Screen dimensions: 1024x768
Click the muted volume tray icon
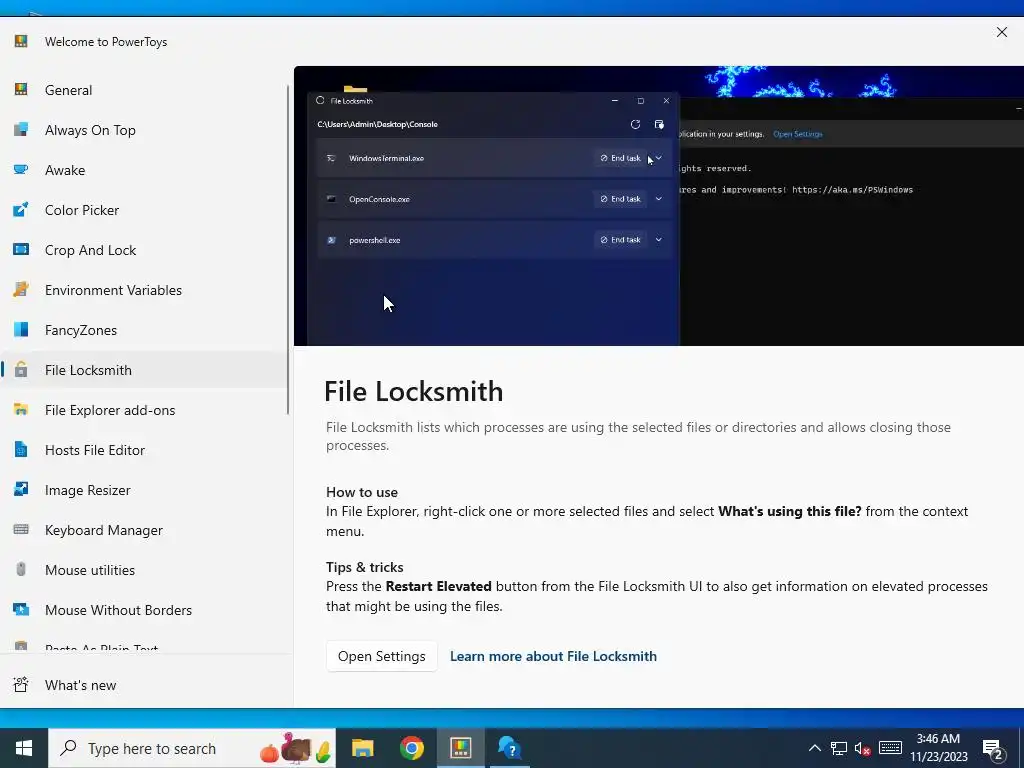pyautogui.click(x=863, y=748)
